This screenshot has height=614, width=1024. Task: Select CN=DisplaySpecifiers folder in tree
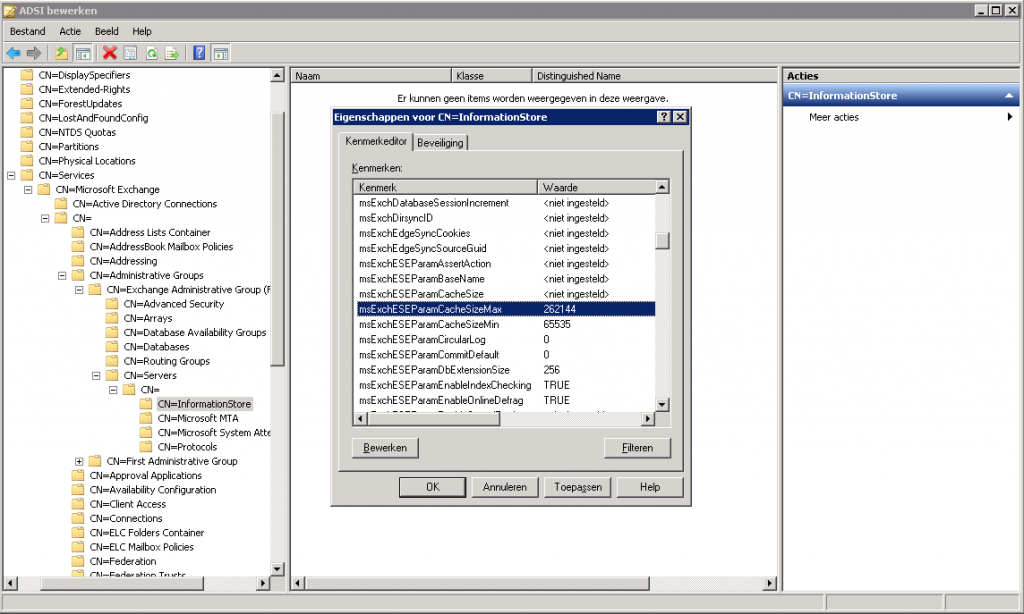[x=84, y=75]
